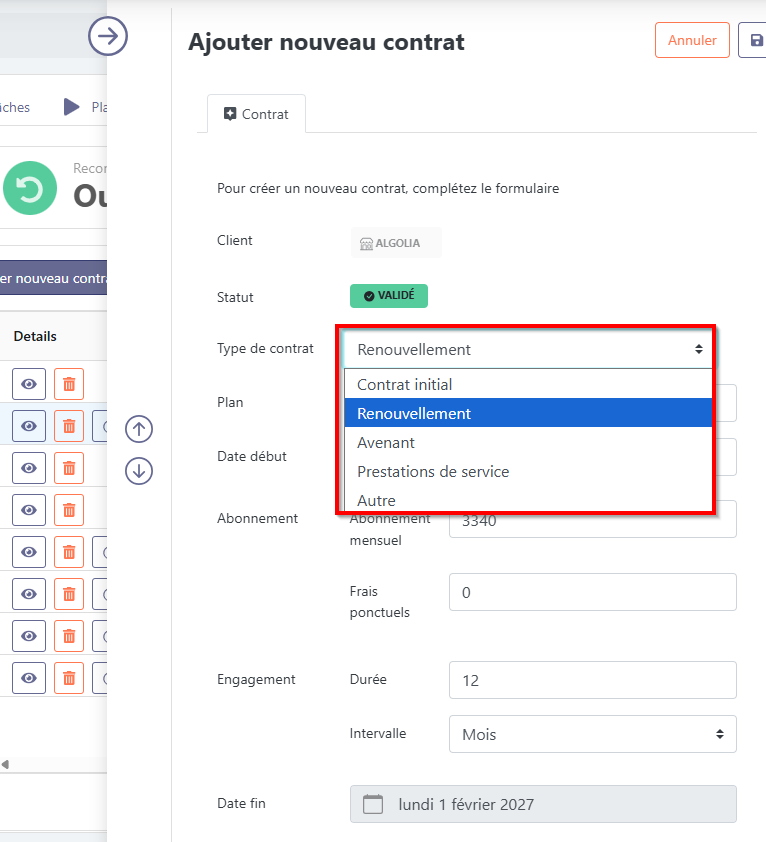Delete the last row using its trash icon
The width and height of the screenshot is (766, 842).
pos(68,678)
